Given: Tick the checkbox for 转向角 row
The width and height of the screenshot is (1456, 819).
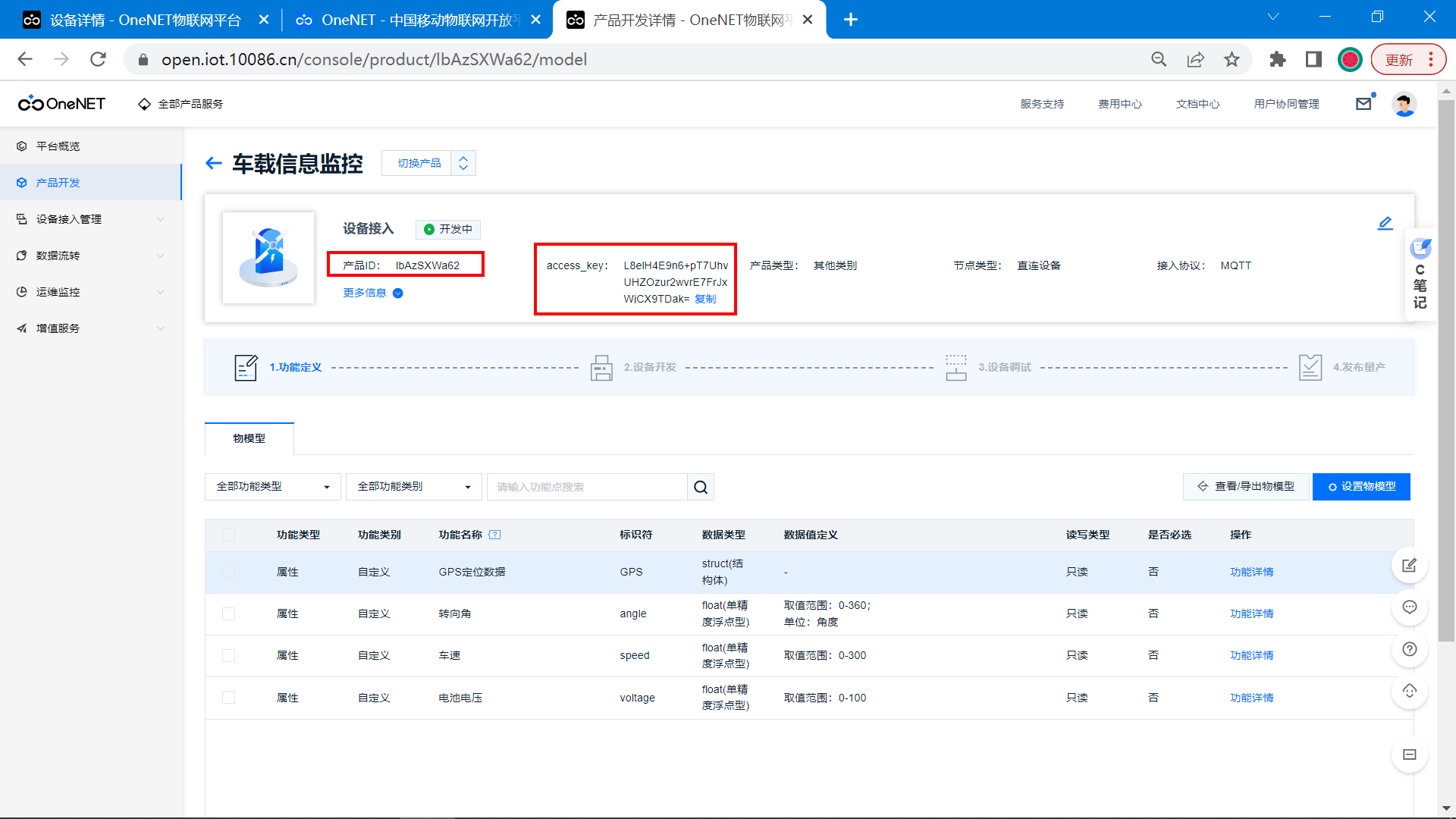Looking at the screenshot, I should click(x=228, y=613).
